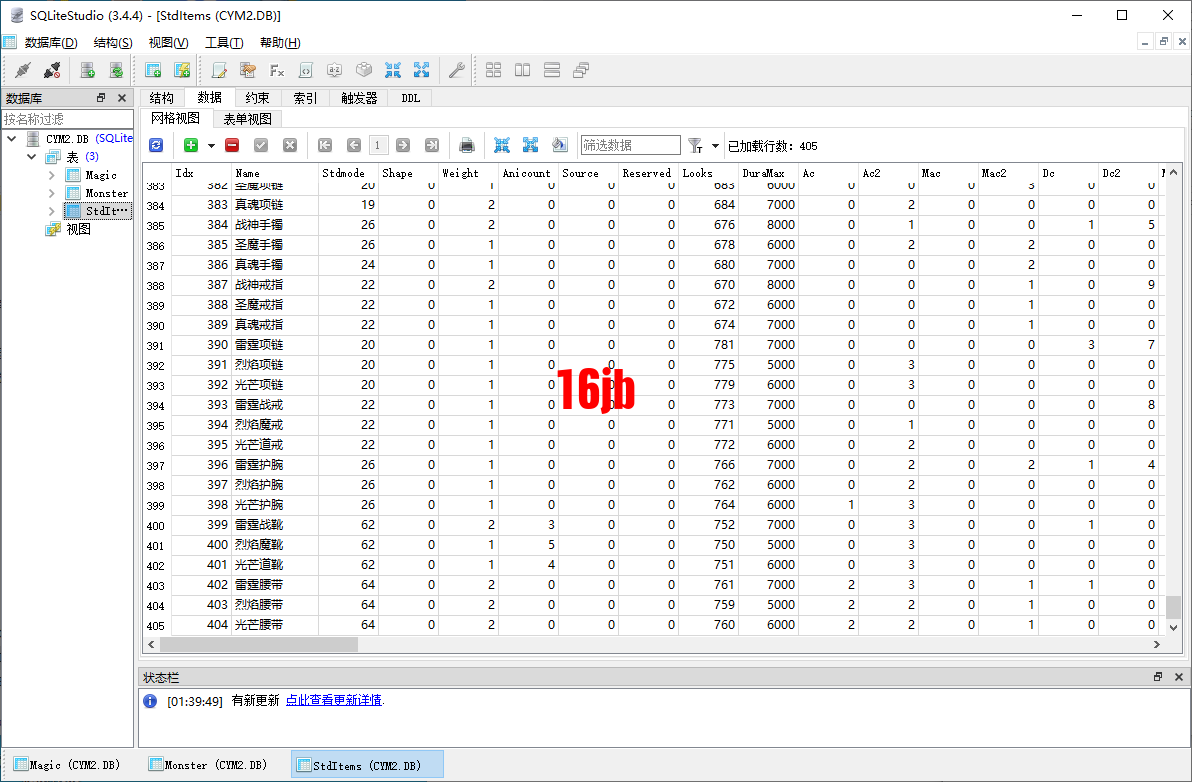
Task: Open the 工具(T) menu
Action: 224,43
